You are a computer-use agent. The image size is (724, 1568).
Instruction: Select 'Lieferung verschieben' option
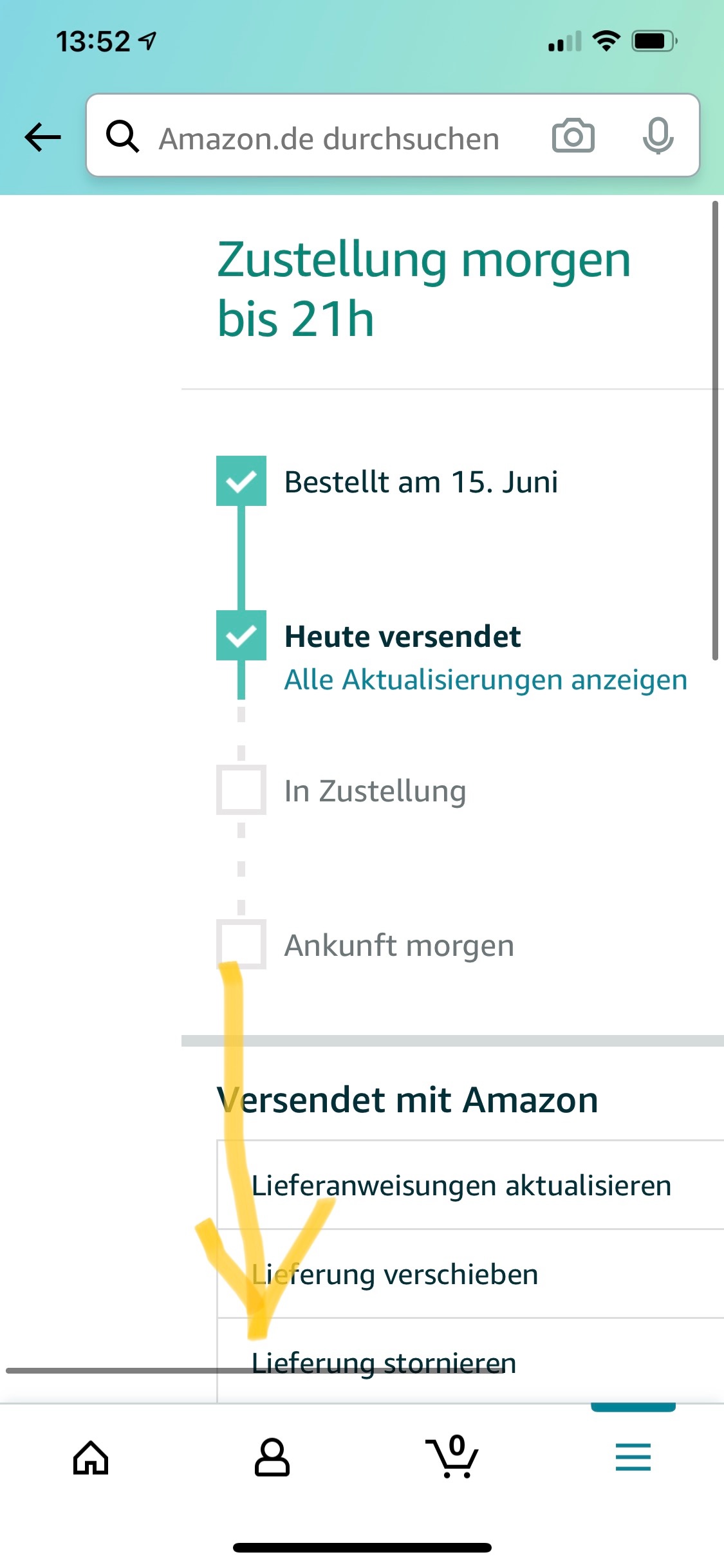pyautogui.click(x=395, y=1274)
